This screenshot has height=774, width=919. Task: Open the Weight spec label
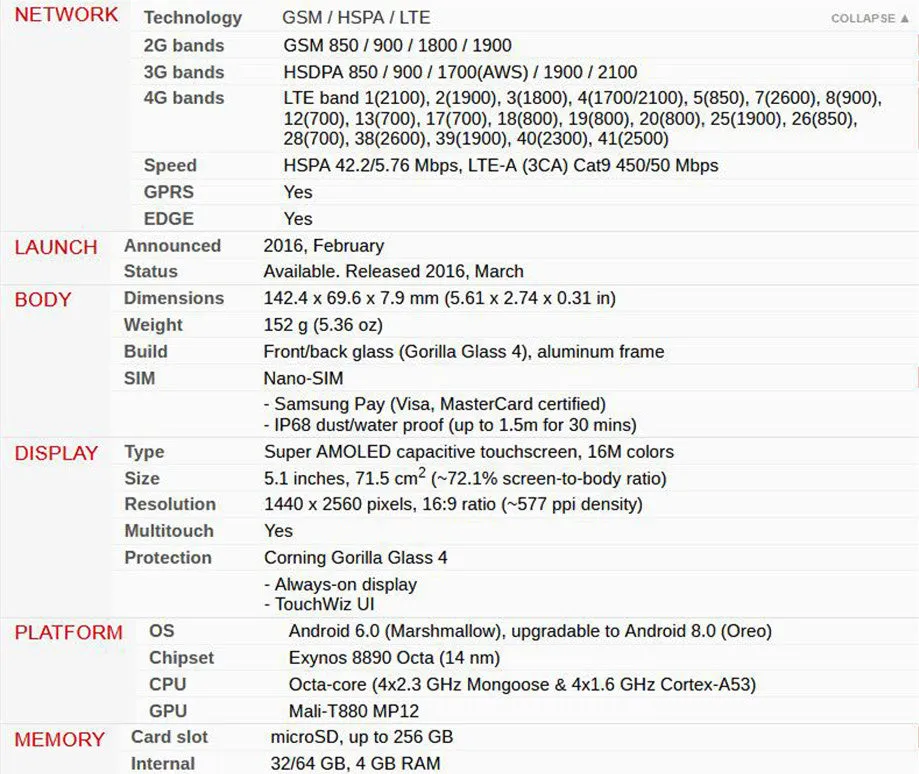[154, 325]
